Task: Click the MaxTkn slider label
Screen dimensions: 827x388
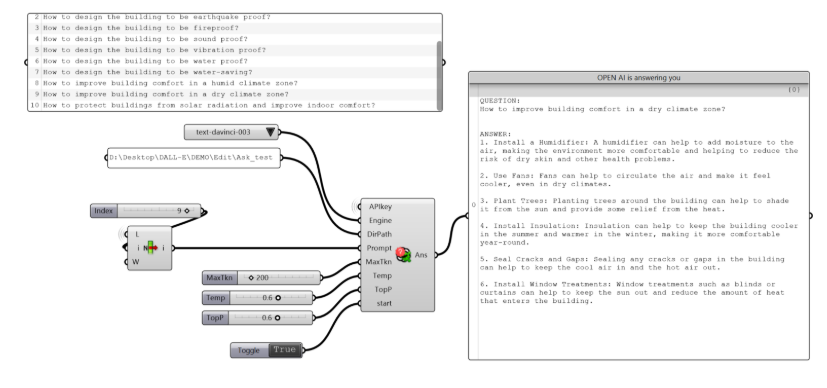Action: click(220, 277)
